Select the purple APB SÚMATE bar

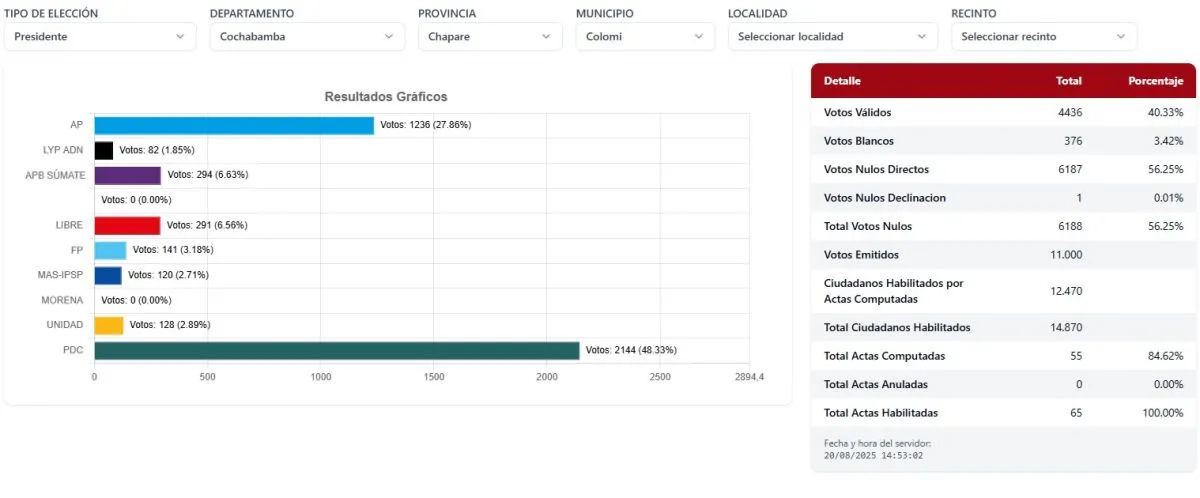(127, 175)
